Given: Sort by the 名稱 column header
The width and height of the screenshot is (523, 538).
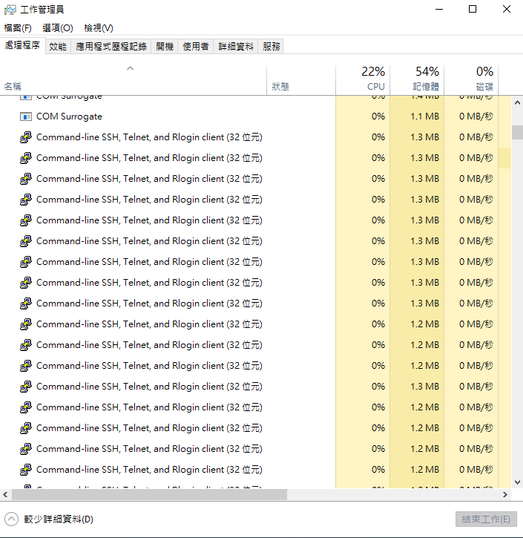Looking at the screenshot, I should (x=133, y=80).
